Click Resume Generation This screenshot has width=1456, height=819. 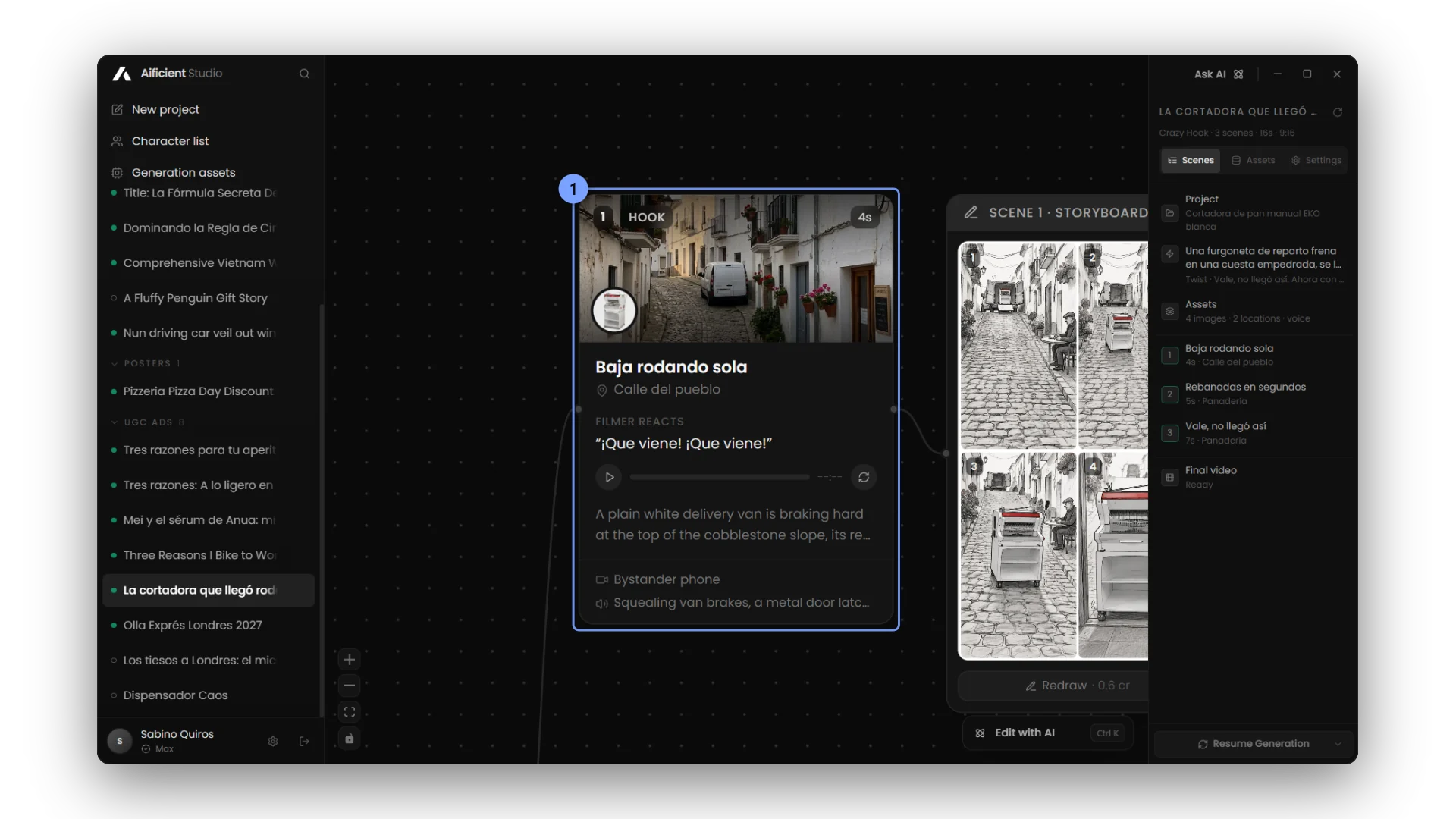coord(1253,744)
